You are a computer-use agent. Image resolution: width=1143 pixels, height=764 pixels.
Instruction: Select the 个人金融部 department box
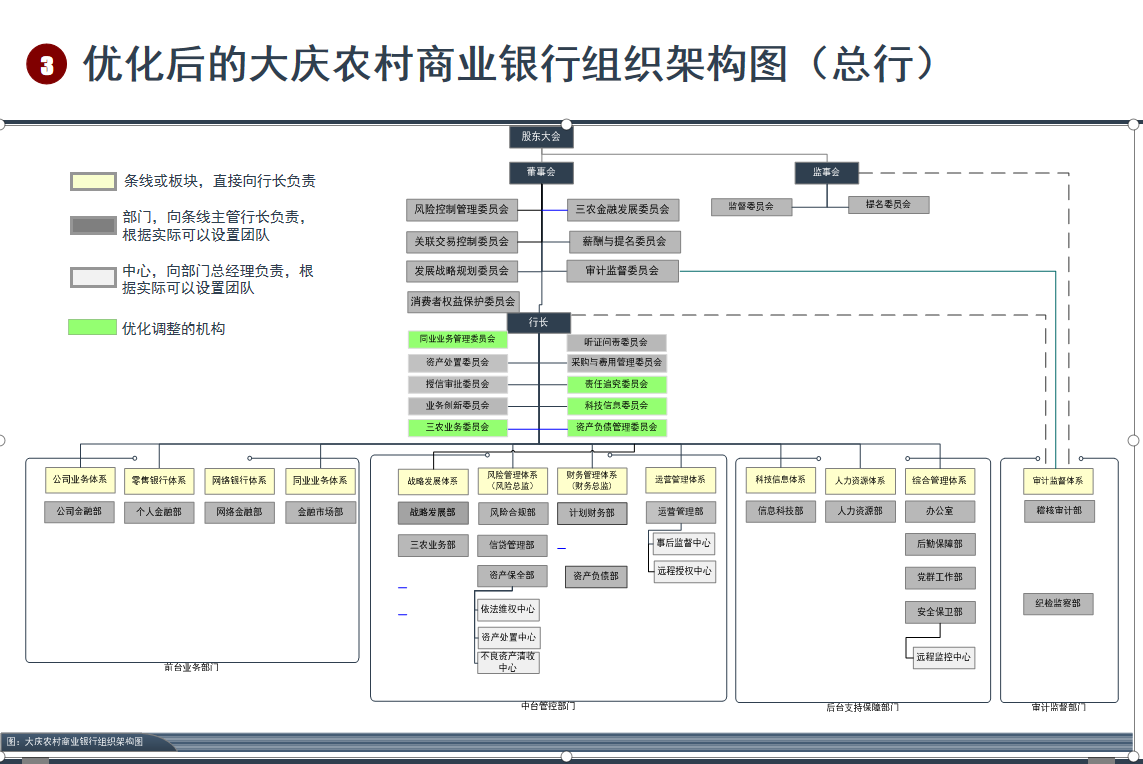click(159, 512)
